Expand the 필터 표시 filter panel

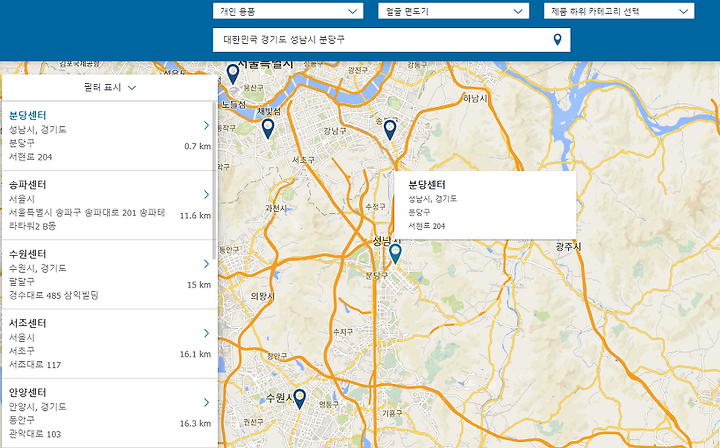pyautogui.click(x=110, y=87)
